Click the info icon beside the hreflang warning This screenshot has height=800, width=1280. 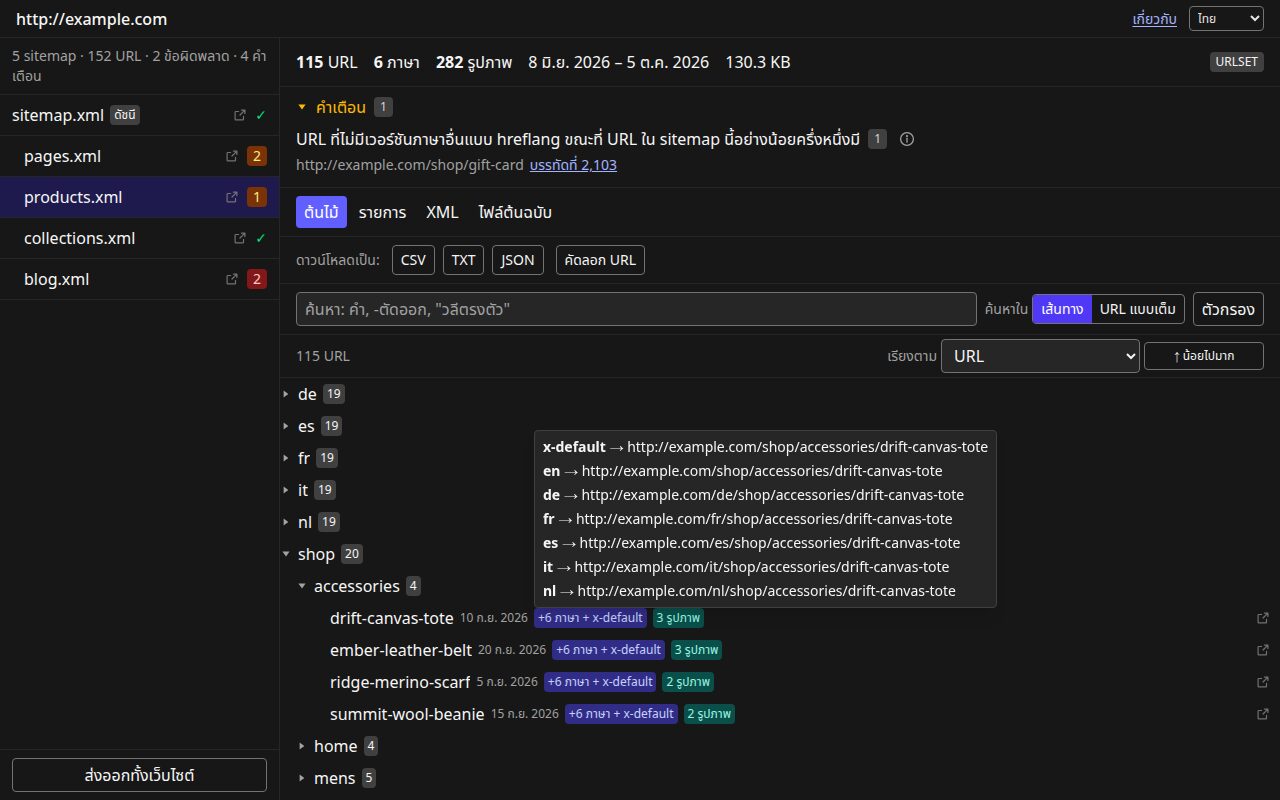(x=907, y=139)
